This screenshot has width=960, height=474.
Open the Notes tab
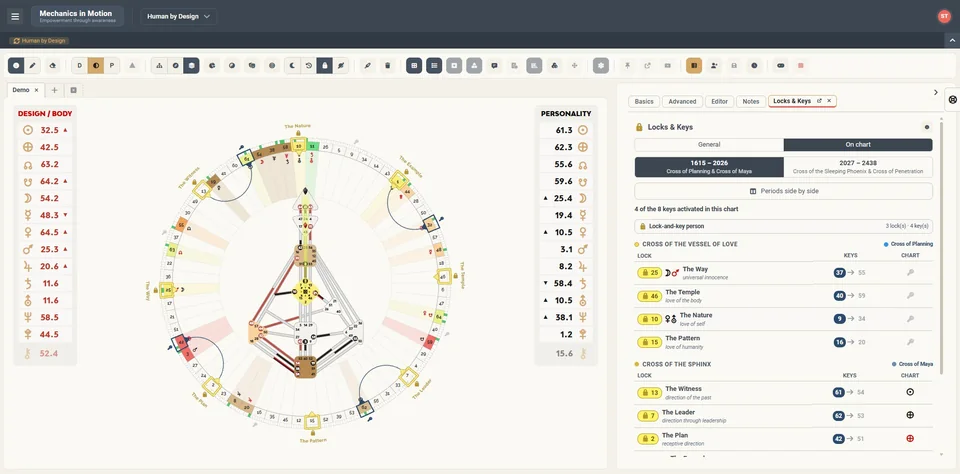751,102
